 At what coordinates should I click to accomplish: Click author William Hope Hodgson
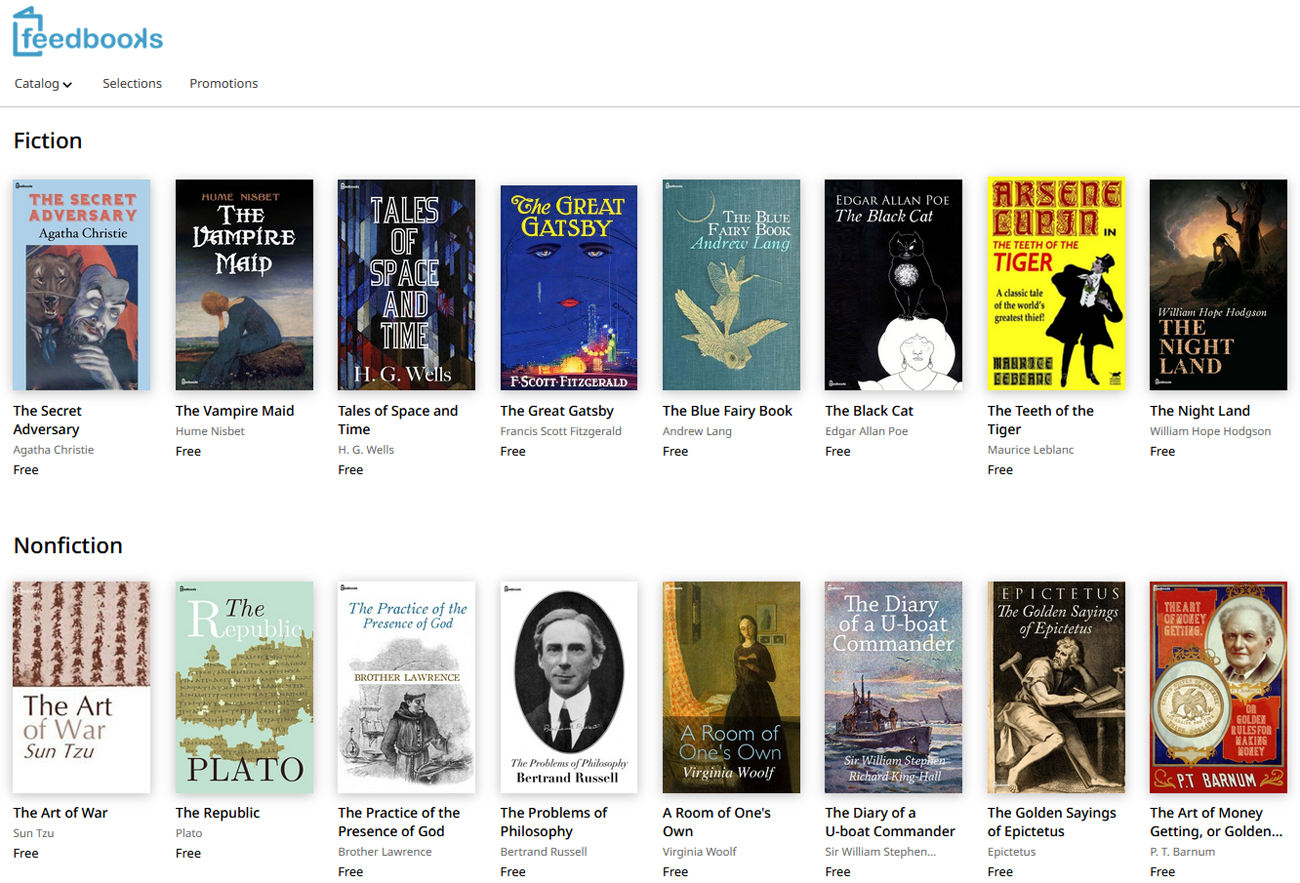[x=1210, y=432]
